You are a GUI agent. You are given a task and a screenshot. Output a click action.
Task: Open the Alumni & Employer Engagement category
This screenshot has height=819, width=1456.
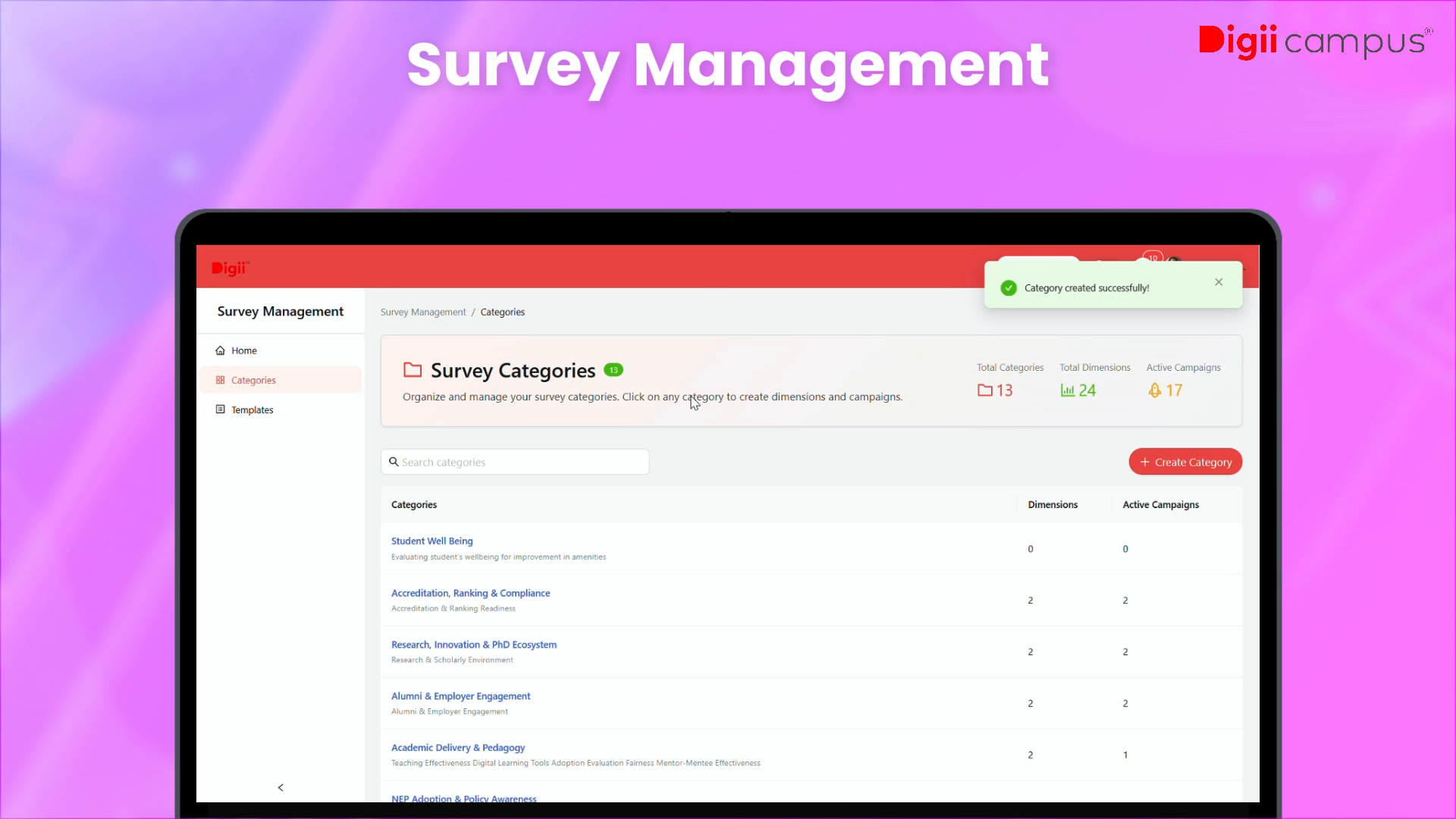click(460, 695)
